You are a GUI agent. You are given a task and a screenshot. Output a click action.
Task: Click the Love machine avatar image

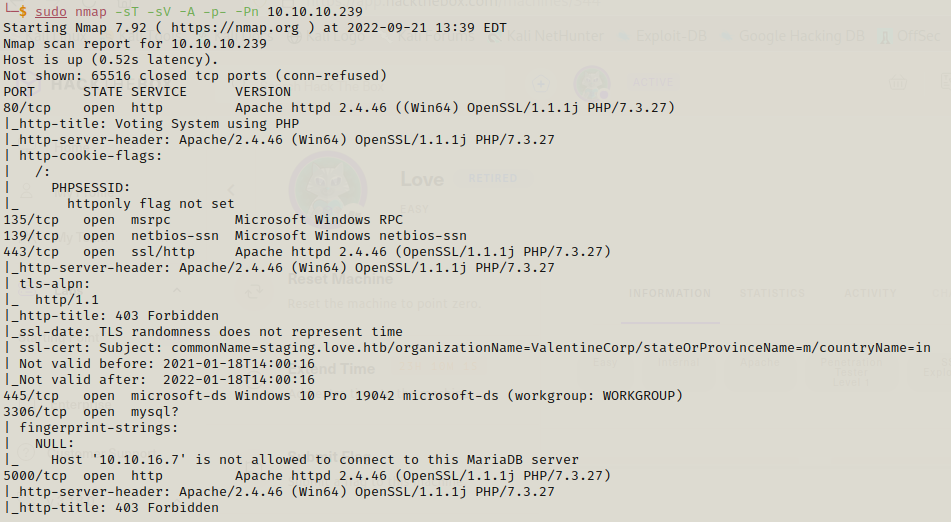328,187
